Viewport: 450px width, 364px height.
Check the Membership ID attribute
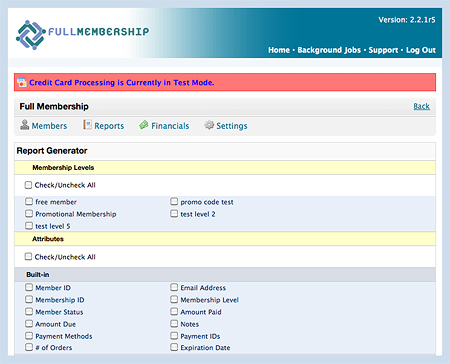click(x=29, y=299)
